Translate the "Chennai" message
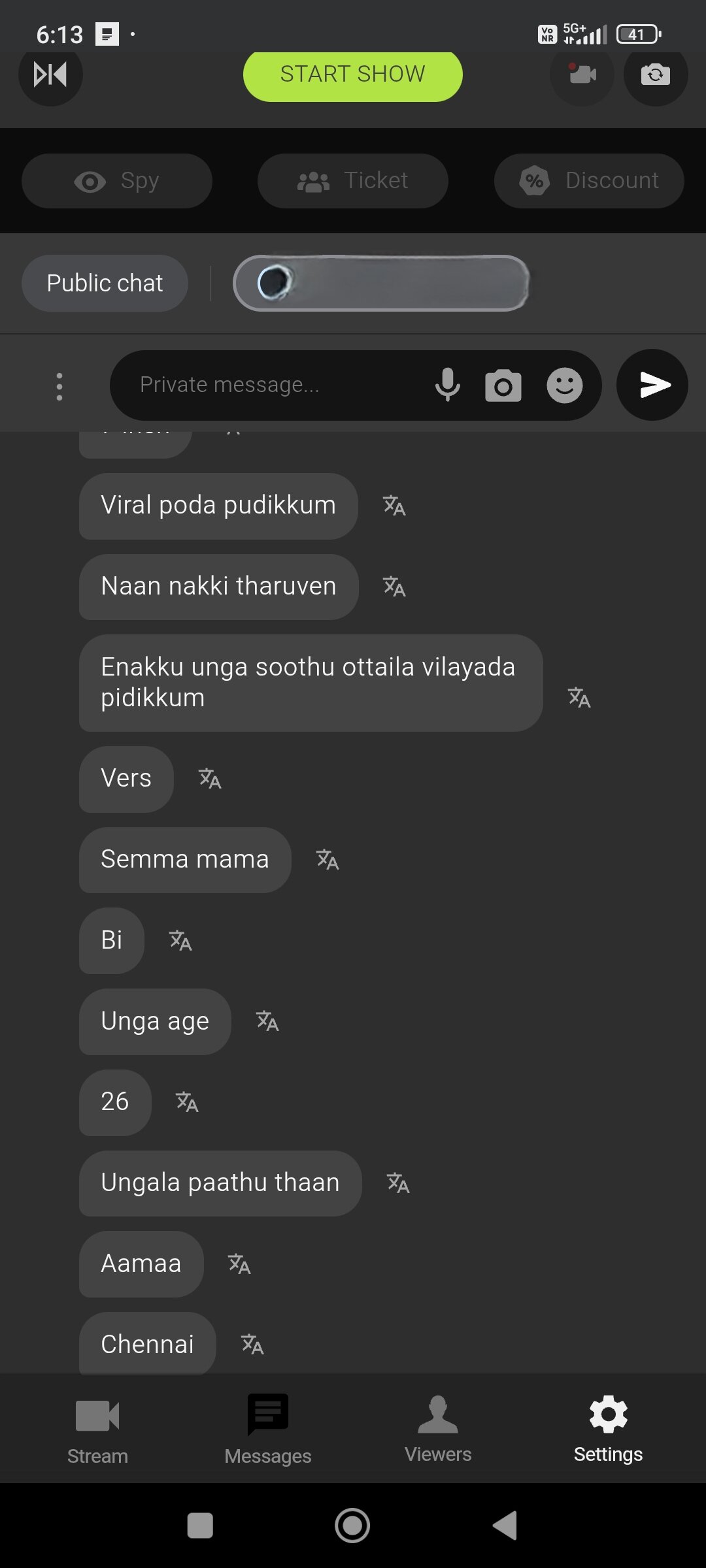This screenshot has width=706, height=1568. [x=252, y=1345]
